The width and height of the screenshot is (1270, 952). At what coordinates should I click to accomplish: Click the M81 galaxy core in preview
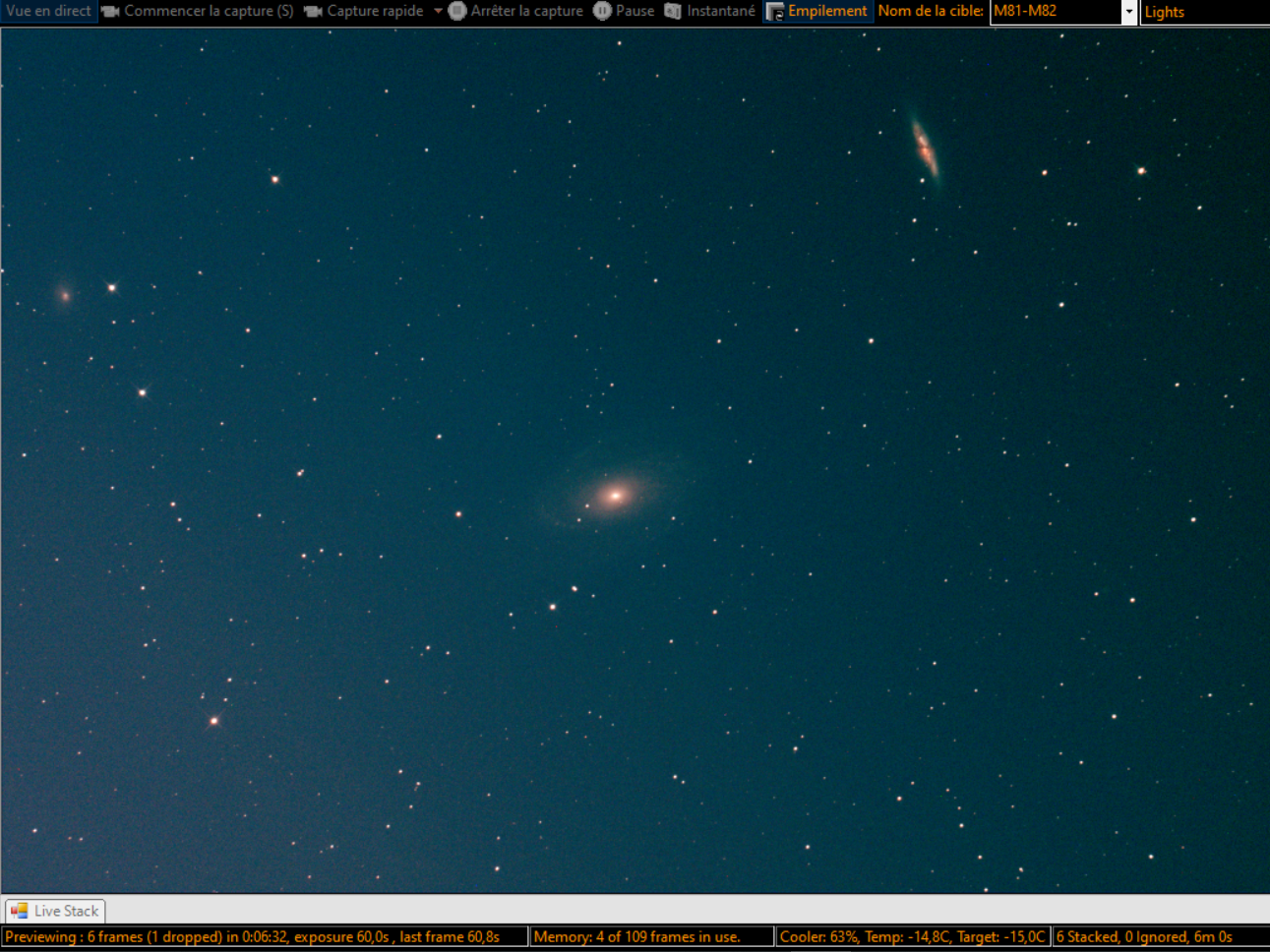click(x=616, y=495)
